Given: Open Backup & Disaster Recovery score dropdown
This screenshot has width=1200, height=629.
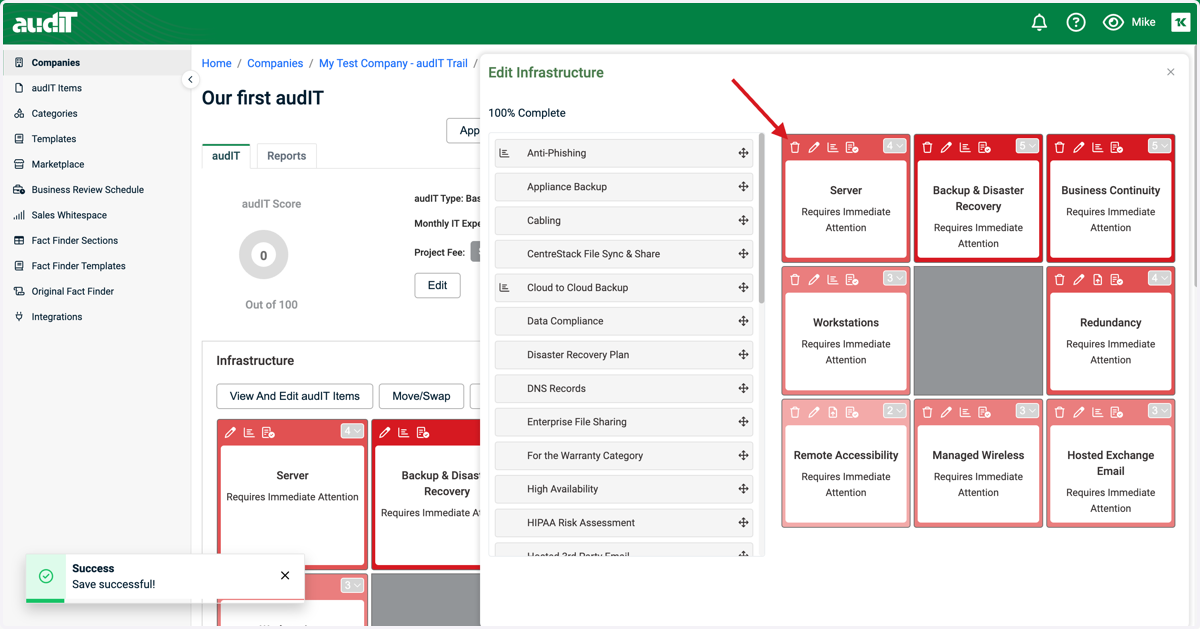Looking at the screenshot, I should click(1027, 146).
